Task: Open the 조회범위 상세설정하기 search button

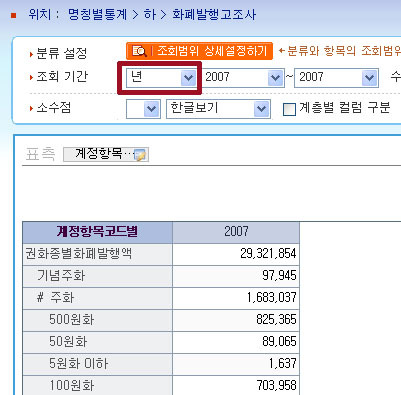Action: pos(199,51)
